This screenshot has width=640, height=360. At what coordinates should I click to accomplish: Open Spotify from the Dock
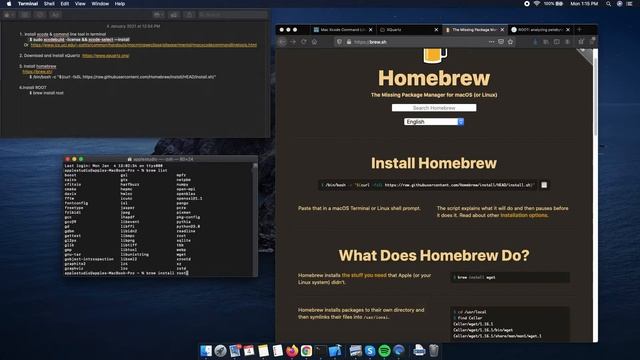pyautogui.click(x=384, y=351)
